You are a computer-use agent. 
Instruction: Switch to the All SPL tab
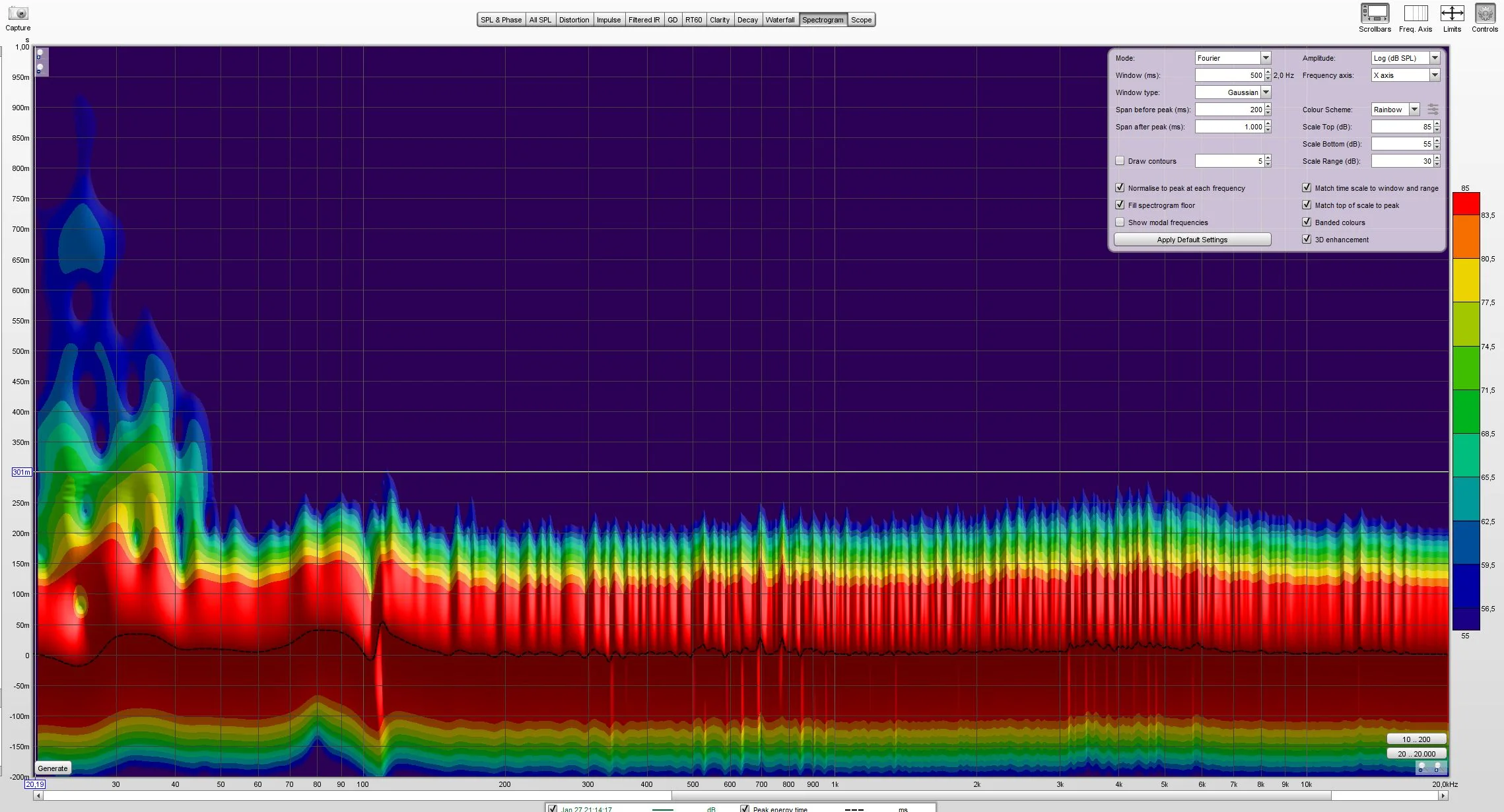[540, 20]
